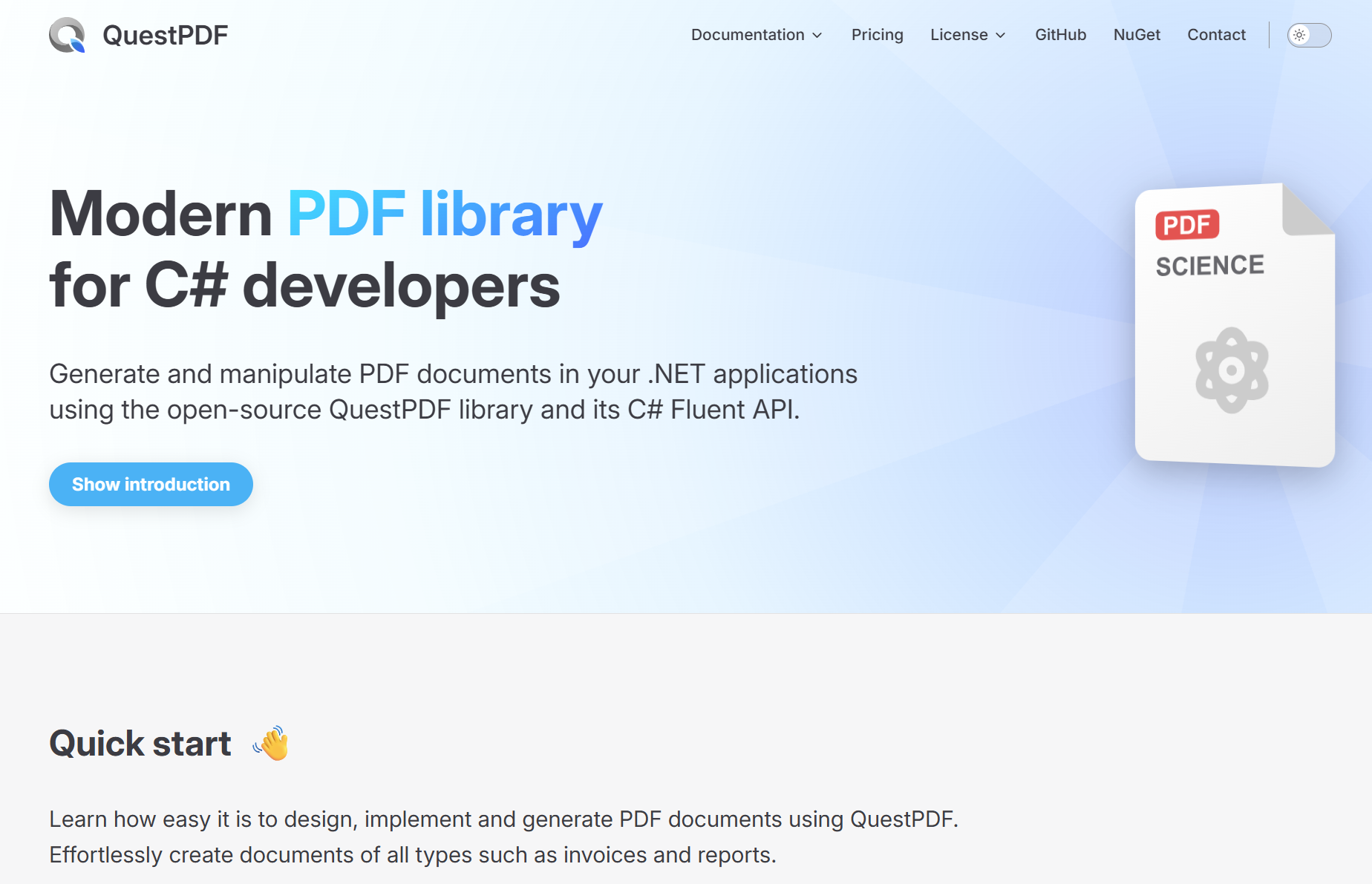Toggle the dark mode theme switch
The height and width of the screenshot is (884, 1372).
pos(1309,35)
